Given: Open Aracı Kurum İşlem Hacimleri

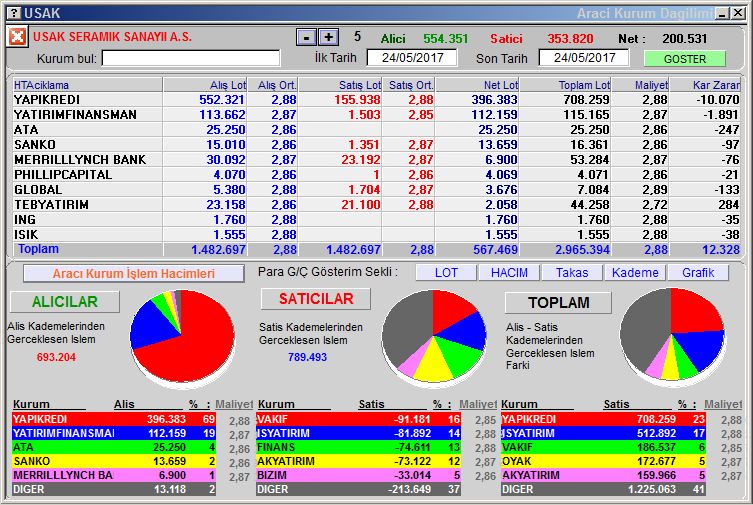Looking at the screenshot, I should [x=134, y=274].
